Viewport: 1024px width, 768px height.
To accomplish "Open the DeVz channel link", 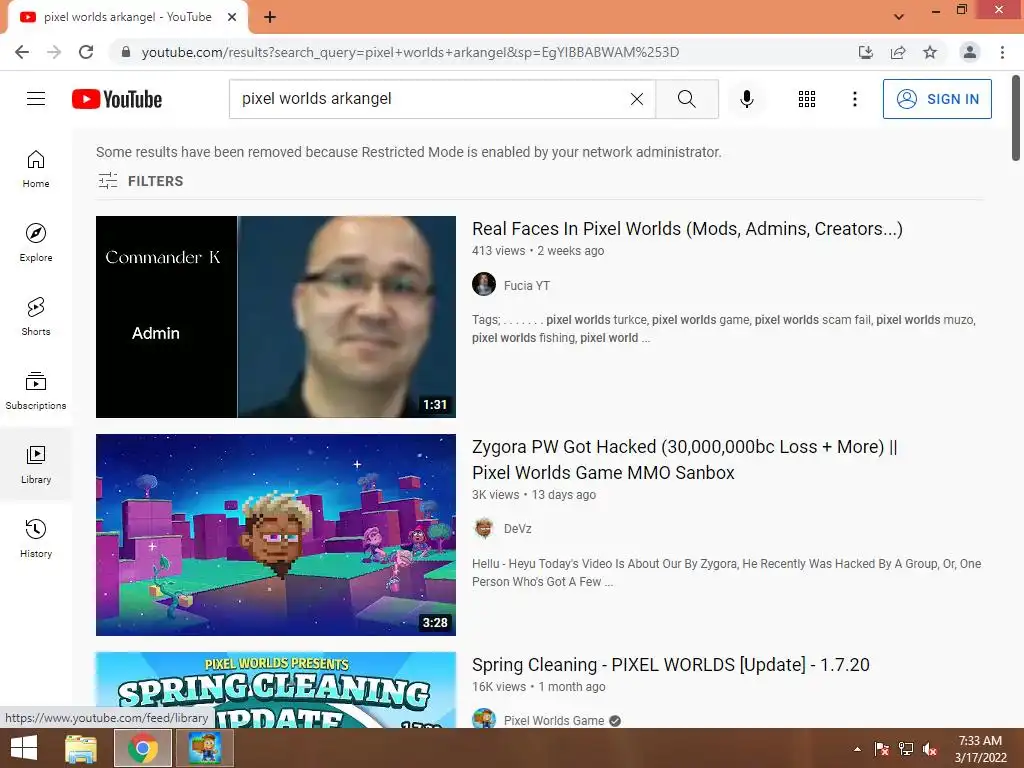I will pyautogui.click(x=517, y=528).
